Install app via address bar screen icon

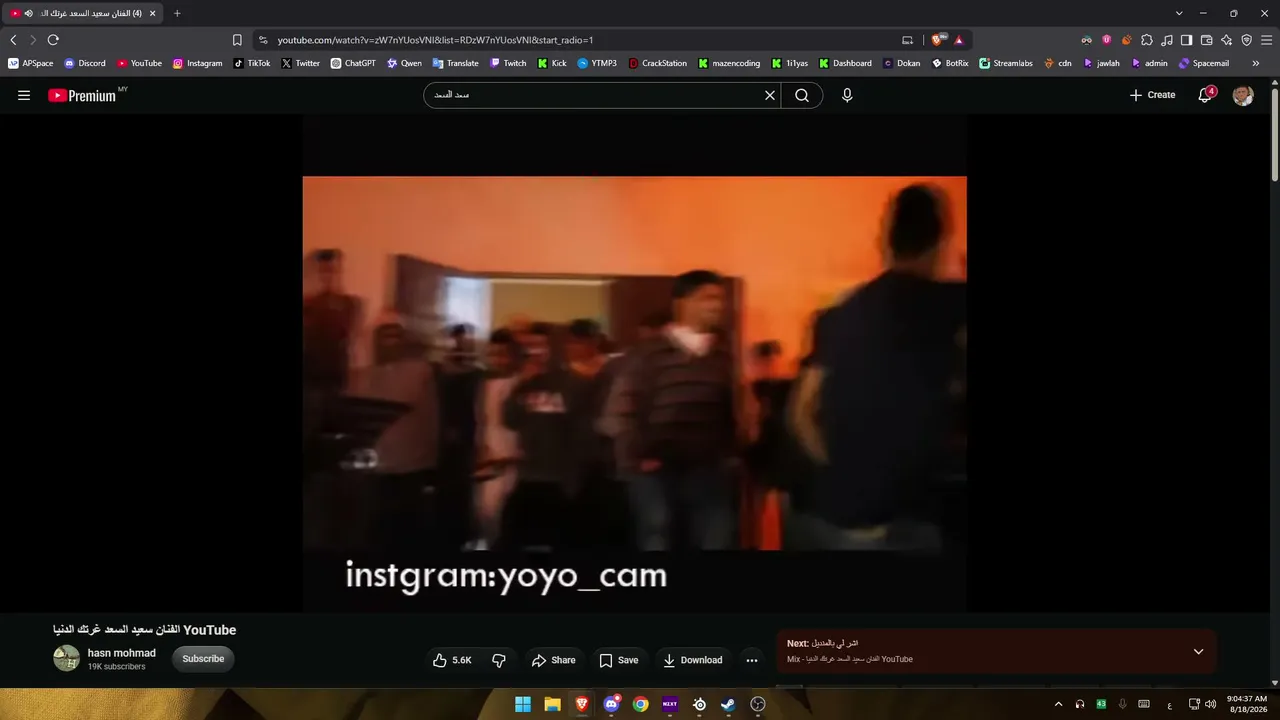click(908, 40)
